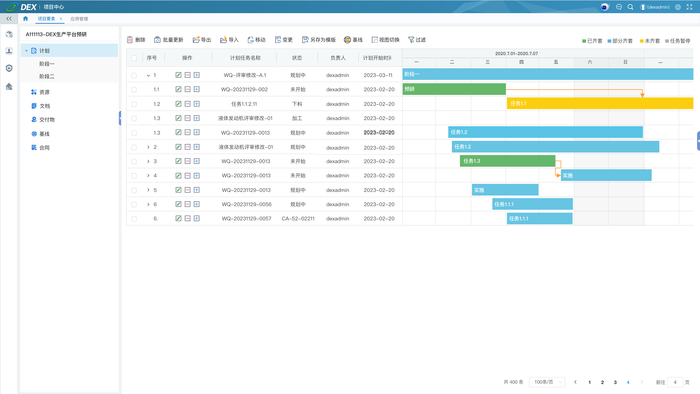This screenshot has width=700, height=394.
Task: Expand row 3 with the chevron
Action: [148, 161]
